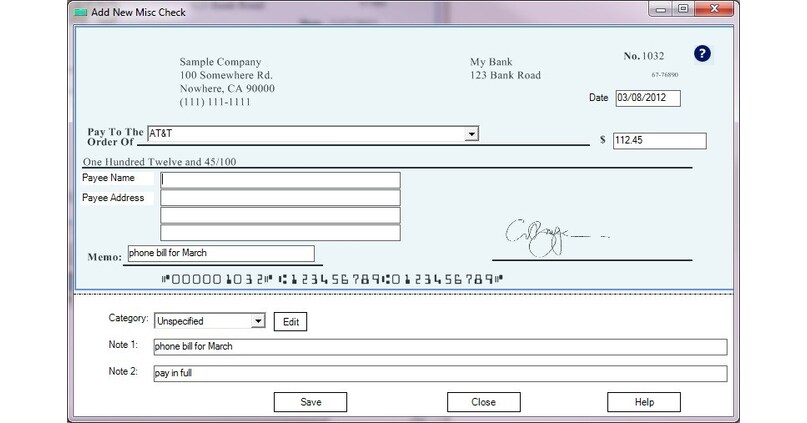Click the Close button at the bottom

484,402
